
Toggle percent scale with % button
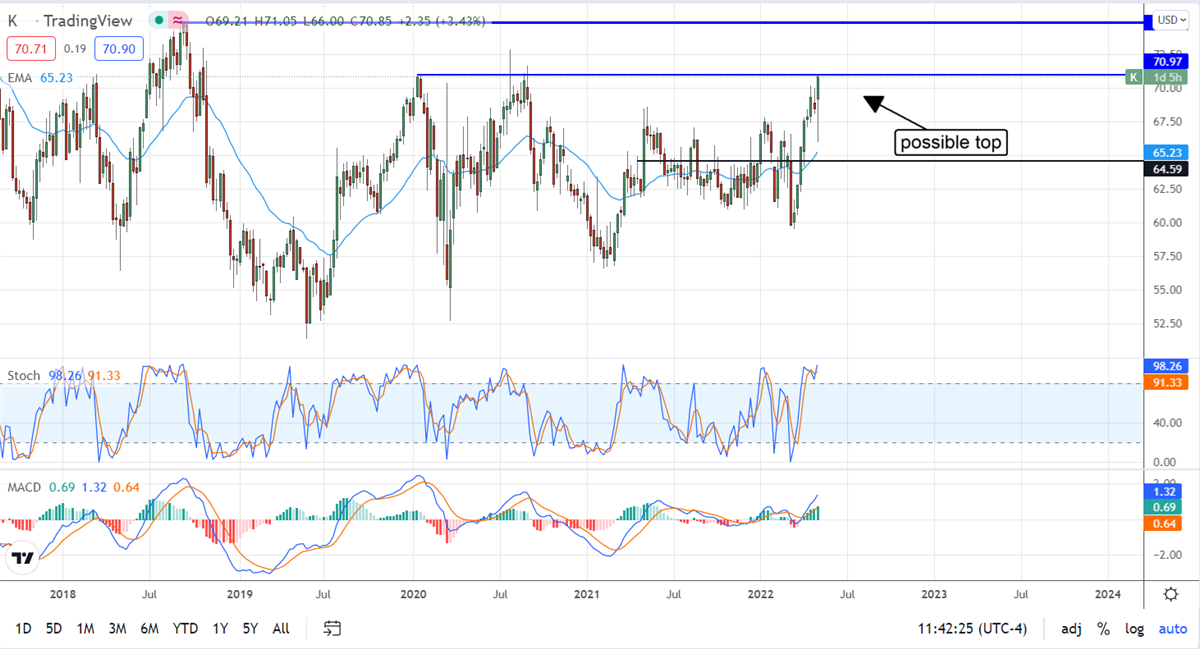1103,629
